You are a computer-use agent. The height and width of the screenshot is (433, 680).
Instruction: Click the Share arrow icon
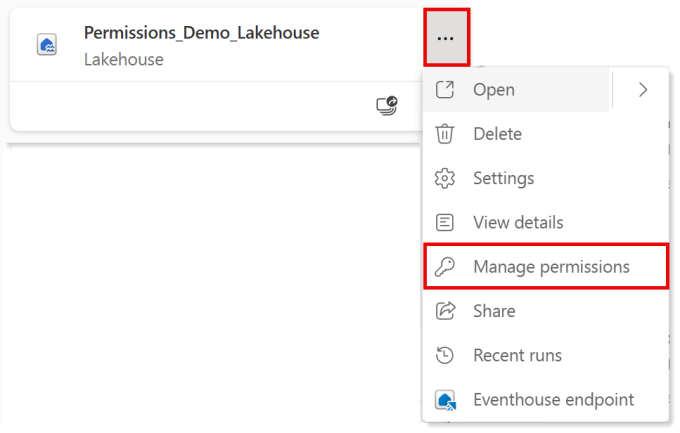(445, 311)
